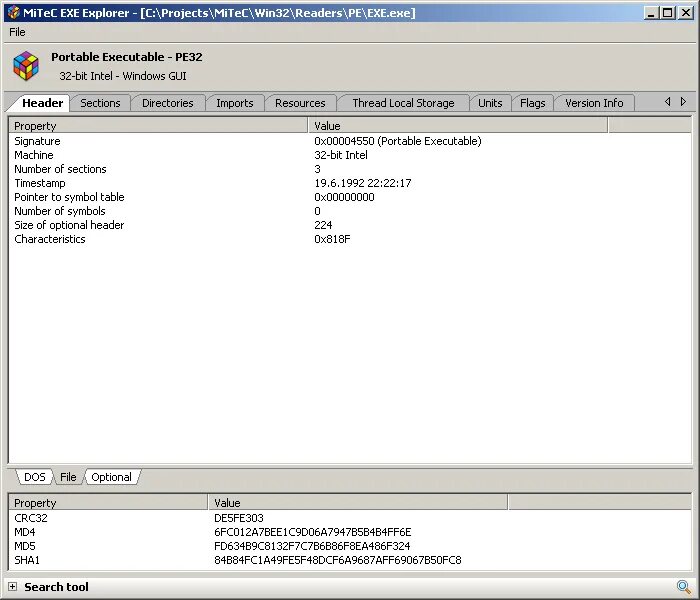Select the CRC32 row
The image size is (700, 600).
point(350,518)
